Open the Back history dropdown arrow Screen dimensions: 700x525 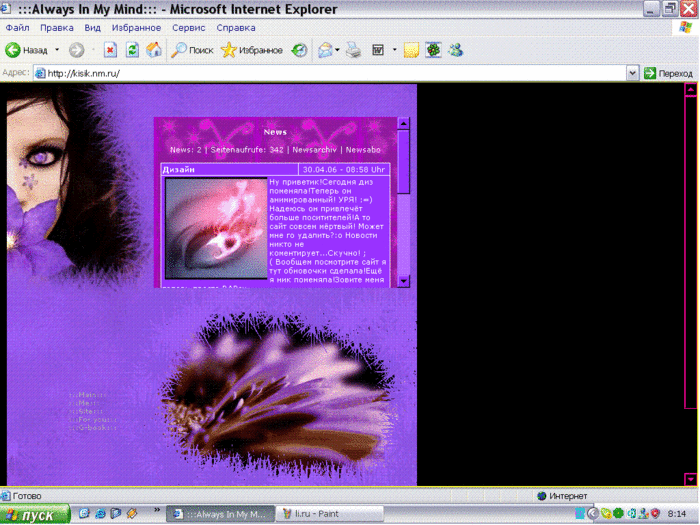pos(57,50)
